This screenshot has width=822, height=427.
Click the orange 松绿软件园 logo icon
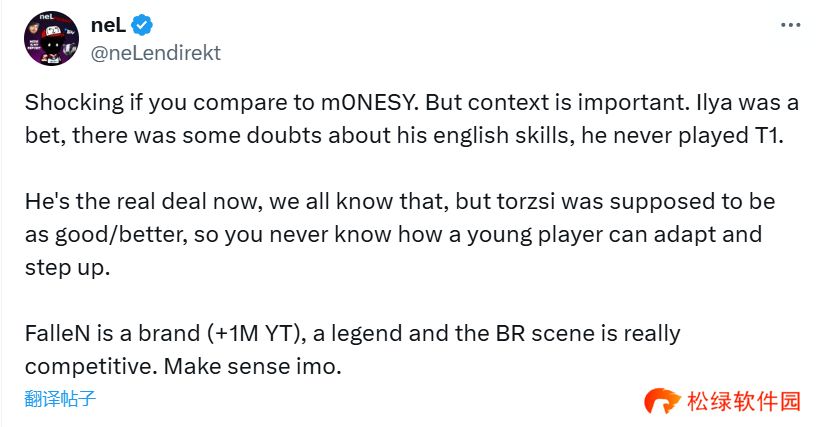pyautogui.click(x=661, y=402)
